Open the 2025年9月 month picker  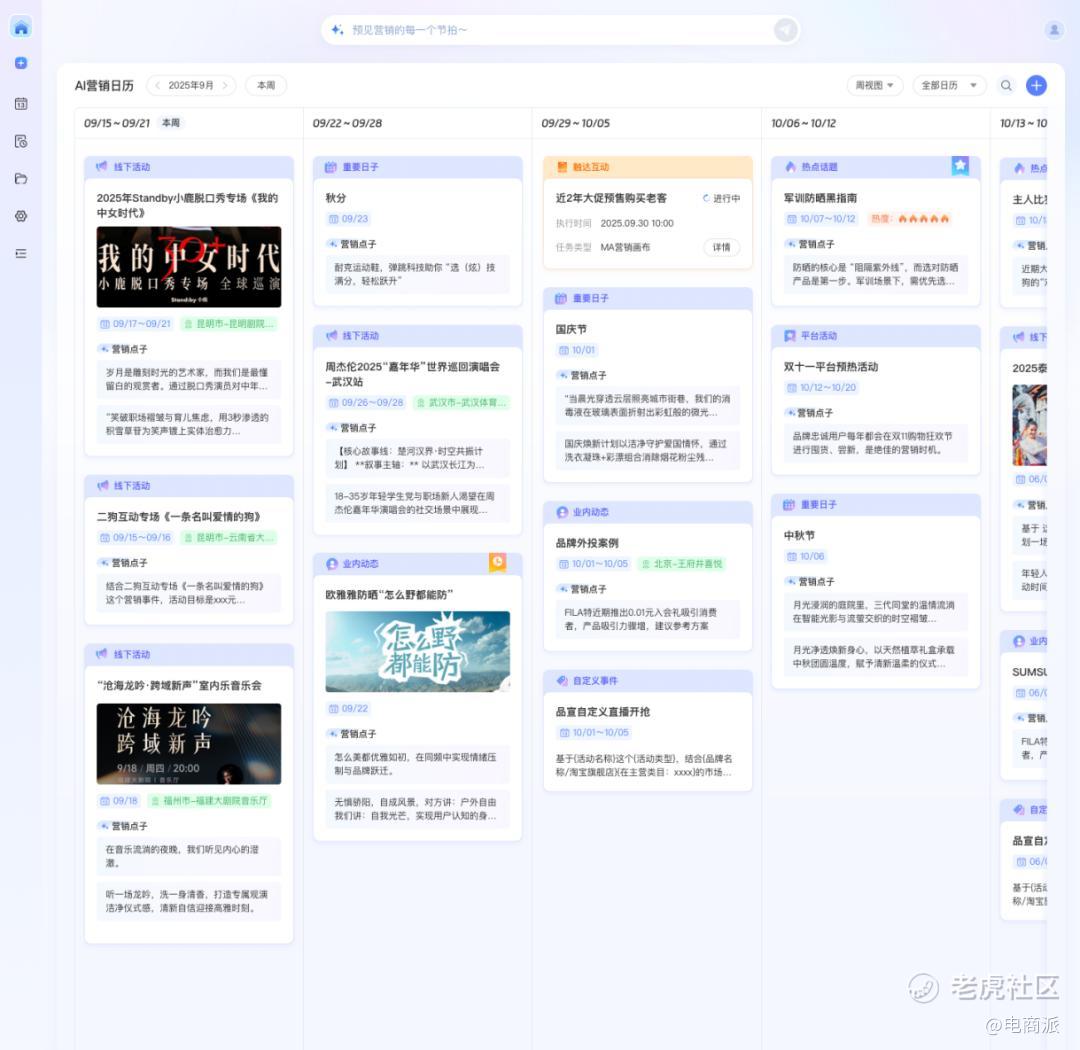click(x=191, y=85)
